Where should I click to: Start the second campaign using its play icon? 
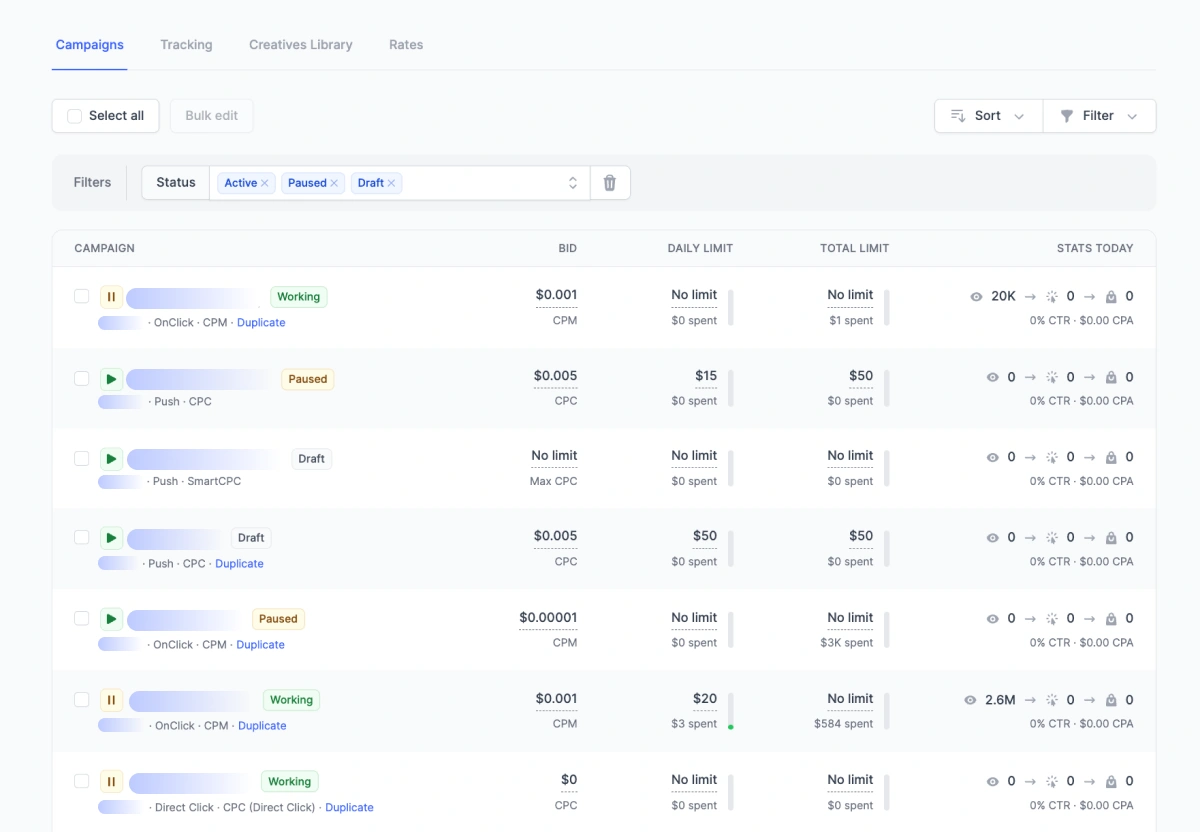point(111,378)
